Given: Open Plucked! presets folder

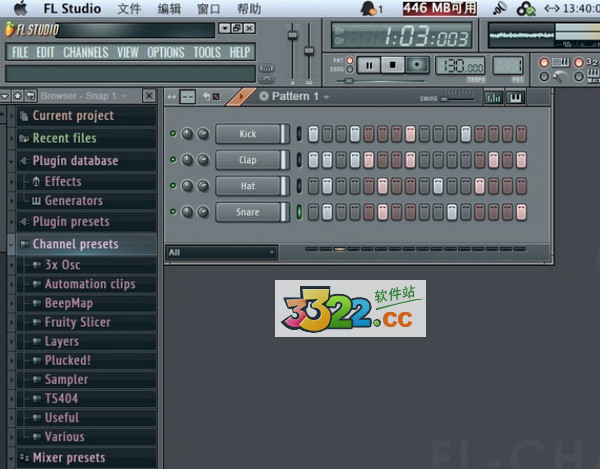Looking at the screenshot, I should [x=86, y=360].
